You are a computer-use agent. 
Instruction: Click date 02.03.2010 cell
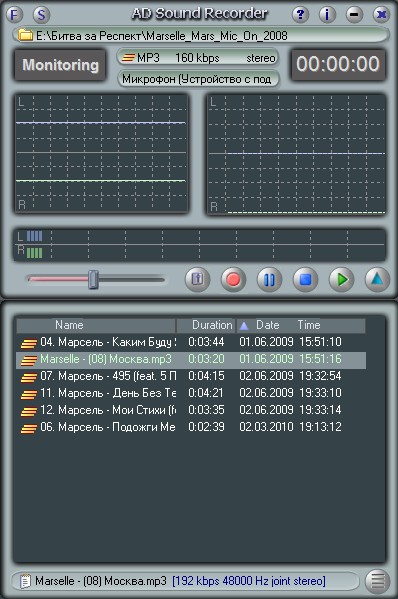266,427
